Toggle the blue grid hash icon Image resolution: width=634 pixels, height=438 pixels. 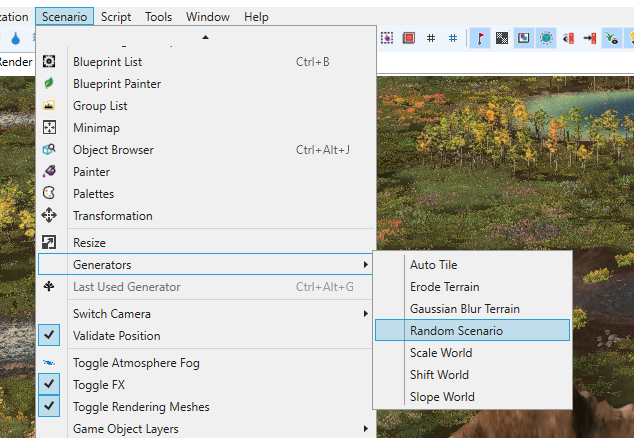453,38
